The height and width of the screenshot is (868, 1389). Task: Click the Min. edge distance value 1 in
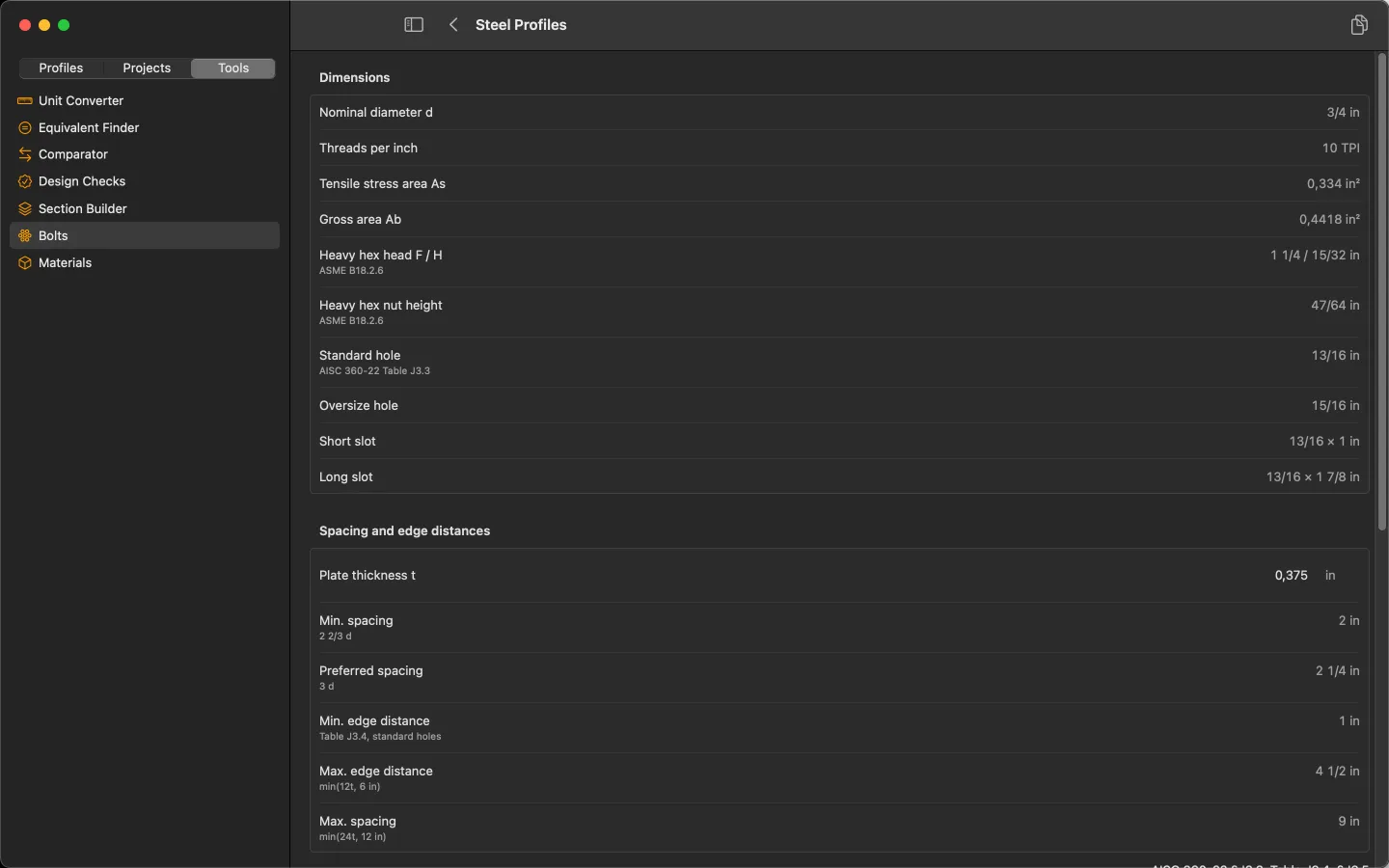[1348, 721]
